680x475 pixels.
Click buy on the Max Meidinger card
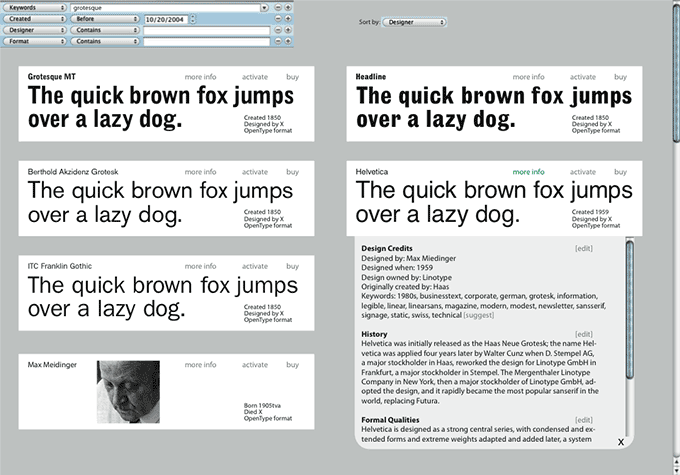click(x=292, y=365)
